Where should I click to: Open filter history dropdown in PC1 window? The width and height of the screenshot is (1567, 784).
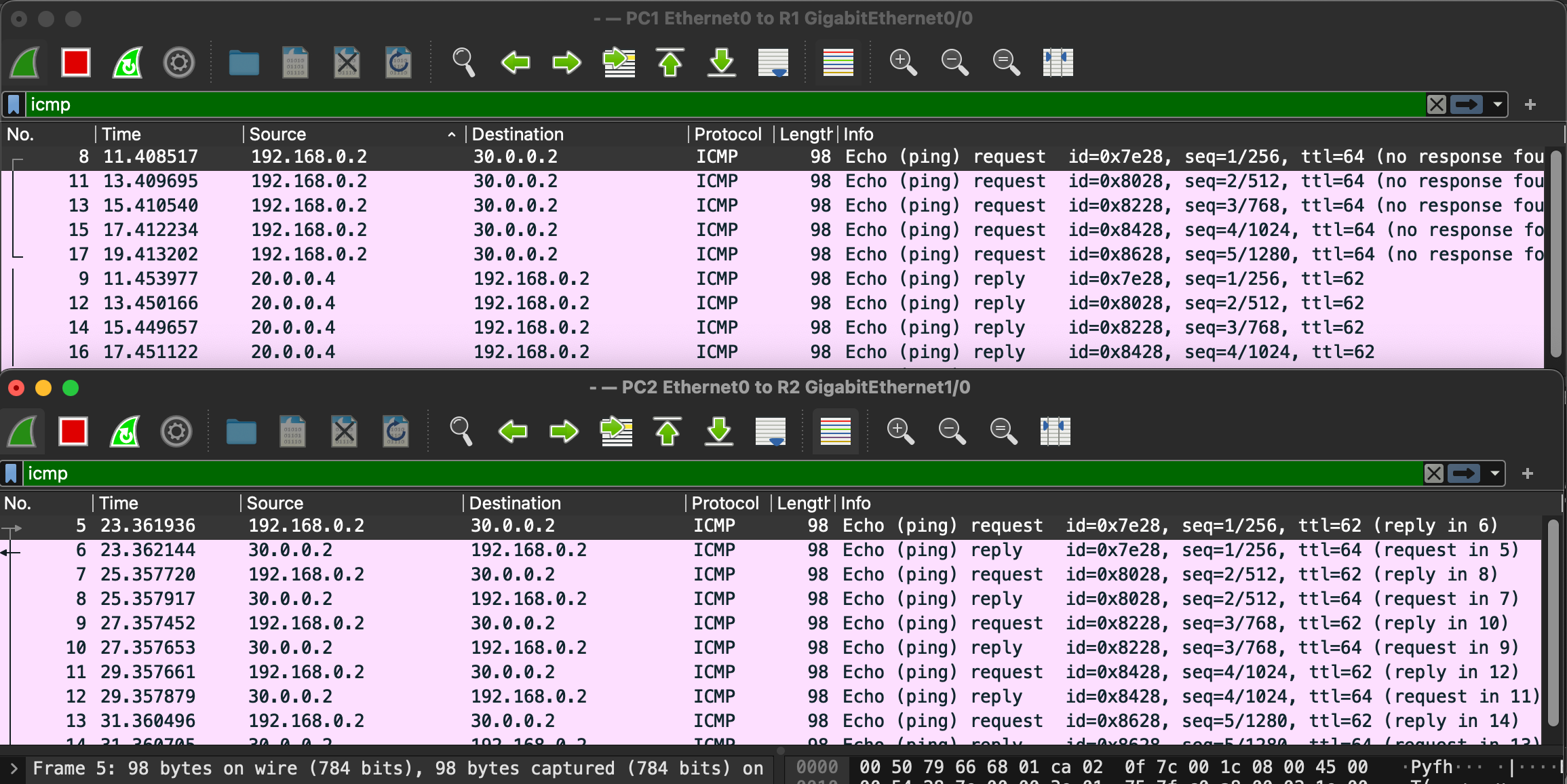click(1497, 104)
